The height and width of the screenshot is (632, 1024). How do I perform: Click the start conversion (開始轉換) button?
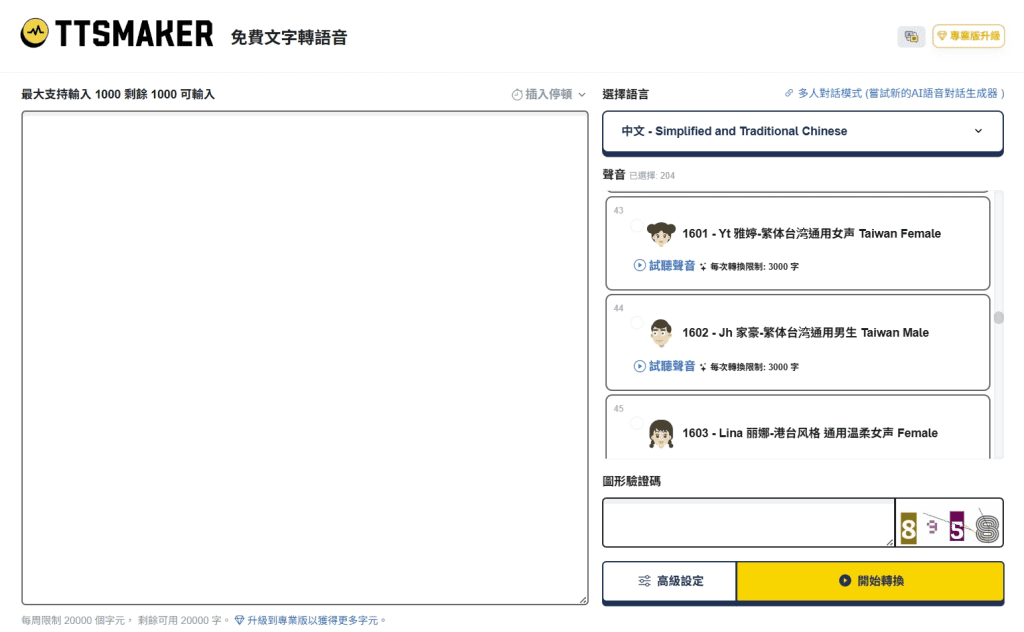coord(870,581)
